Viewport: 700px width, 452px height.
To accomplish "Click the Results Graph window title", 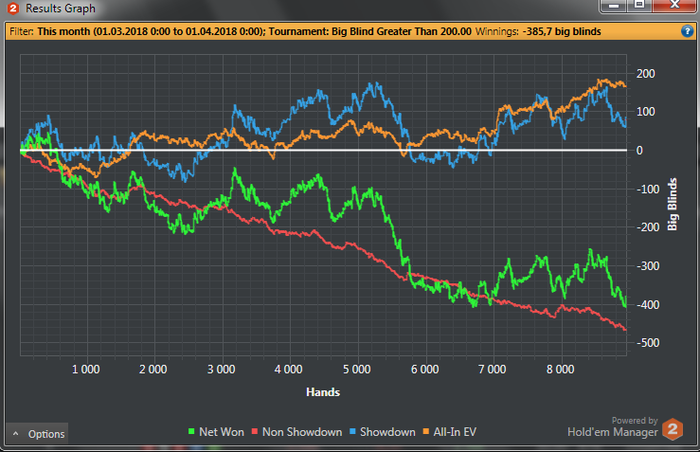I will [60, 8].
